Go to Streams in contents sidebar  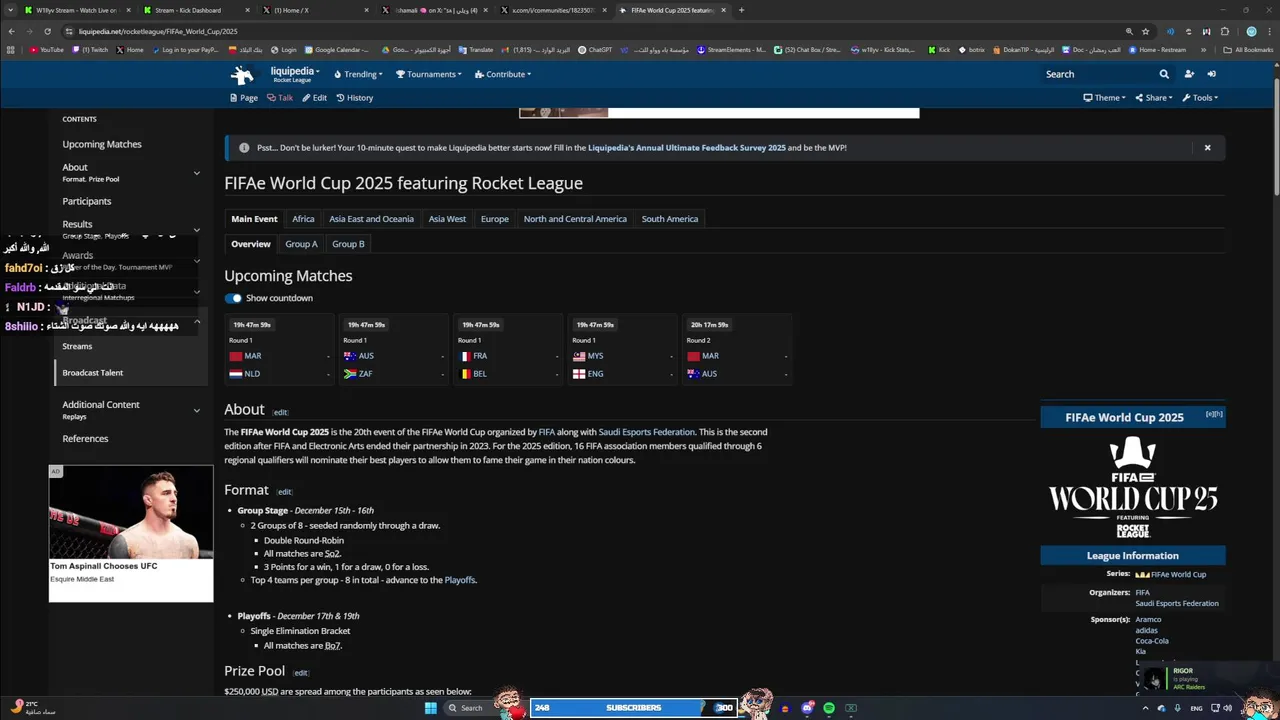77,346
